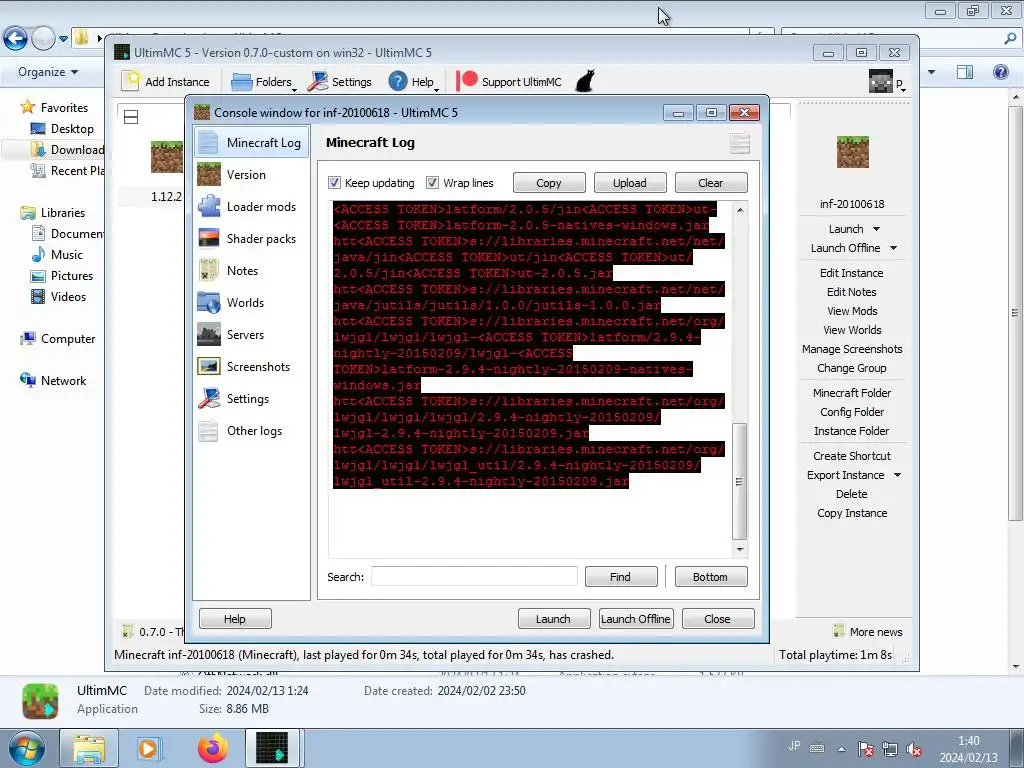Open the account profile dropdown
Screen dimensions: 1024x768
coord(887,82)
